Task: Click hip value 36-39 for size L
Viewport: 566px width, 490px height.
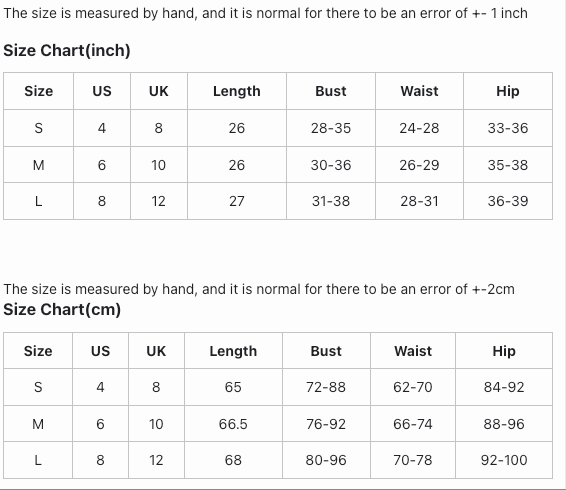Action: (x=508, y=201)
